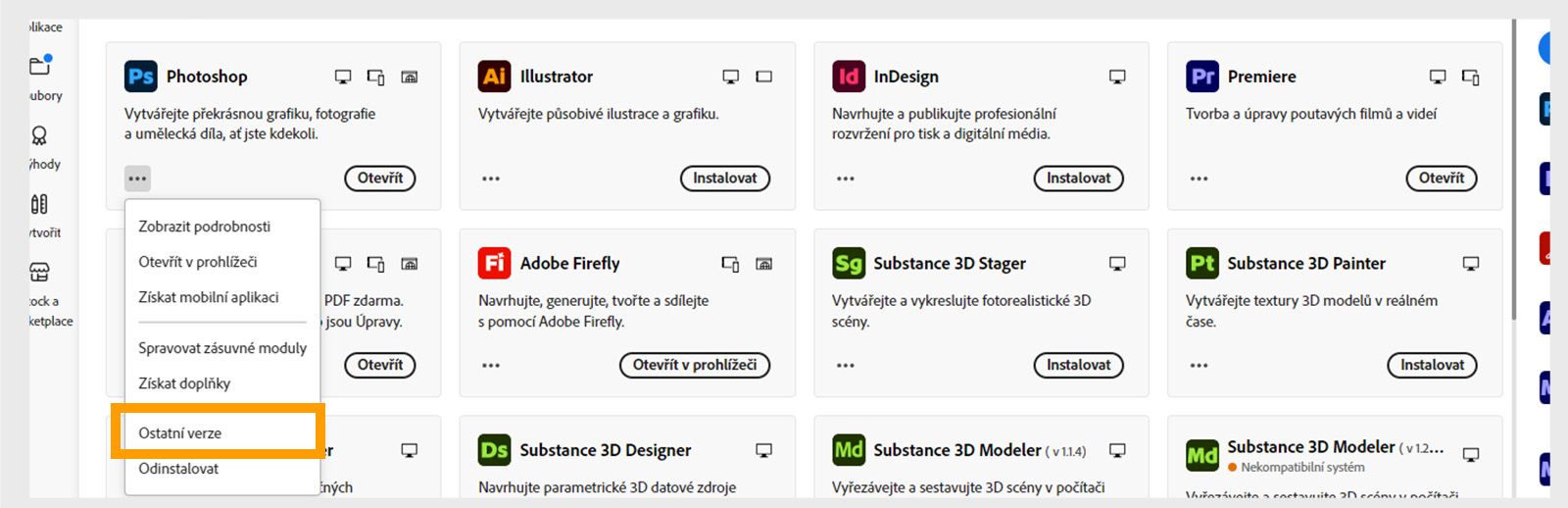Click Substance 3D Stager's desktop icon
Screen dimensions: 1568x508
coord(1117,264)
